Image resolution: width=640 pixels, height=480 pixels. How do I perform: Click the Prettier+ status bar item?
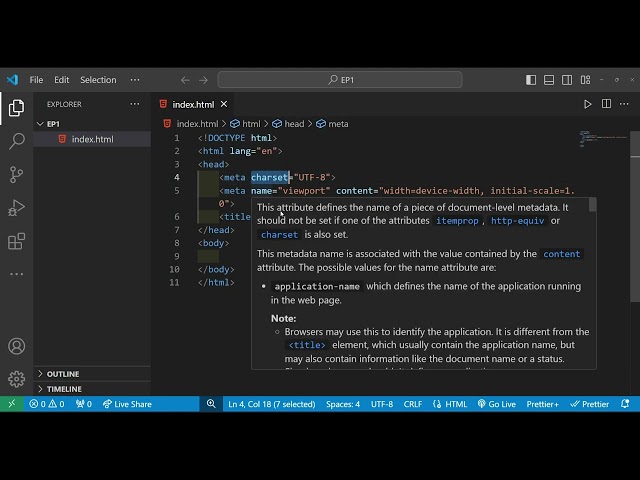tap(542, 404)
